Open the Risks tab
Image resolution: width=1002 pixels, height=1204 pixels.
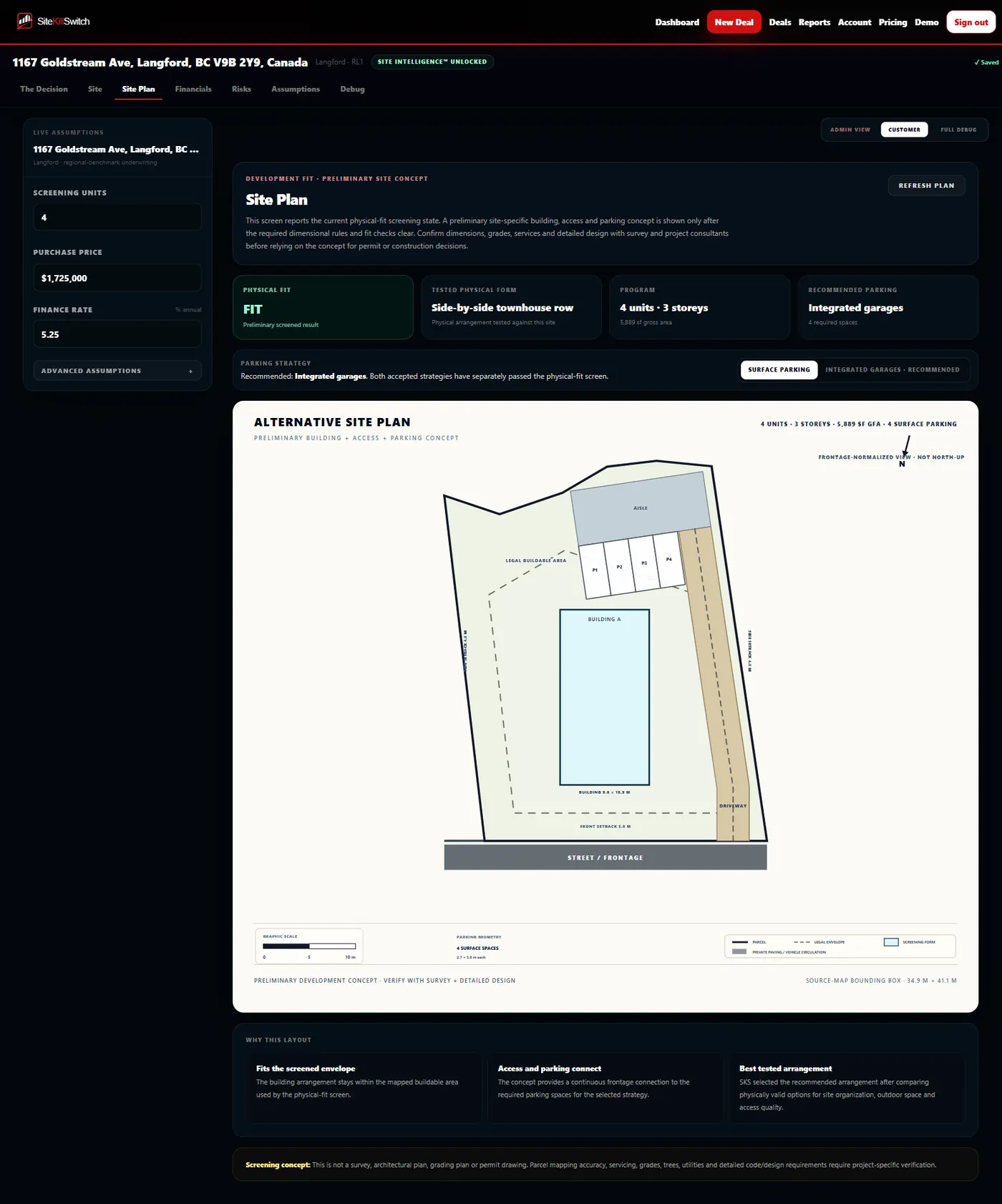[x=241, y=89]
